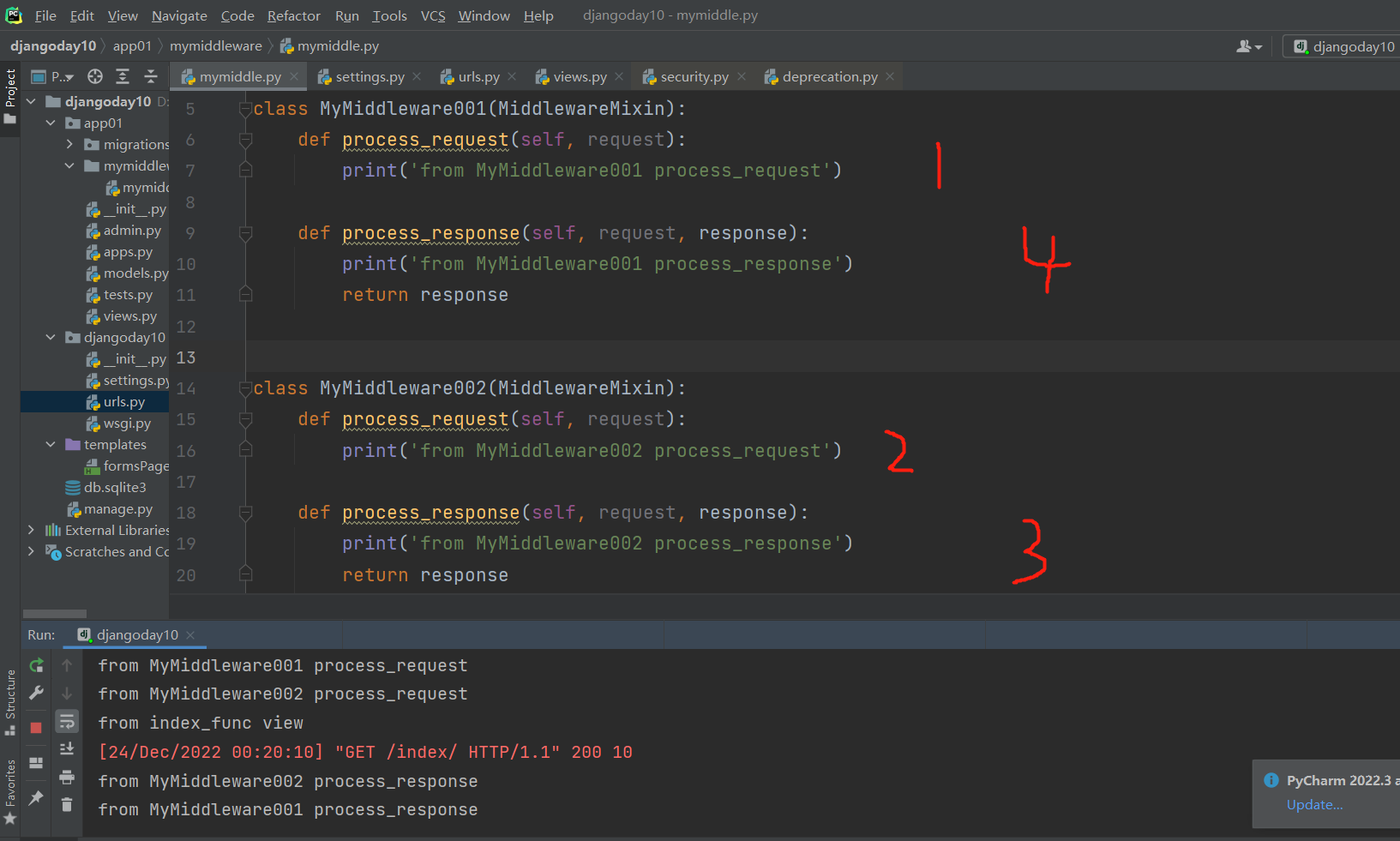Fold process_response method on line 9

245,232
